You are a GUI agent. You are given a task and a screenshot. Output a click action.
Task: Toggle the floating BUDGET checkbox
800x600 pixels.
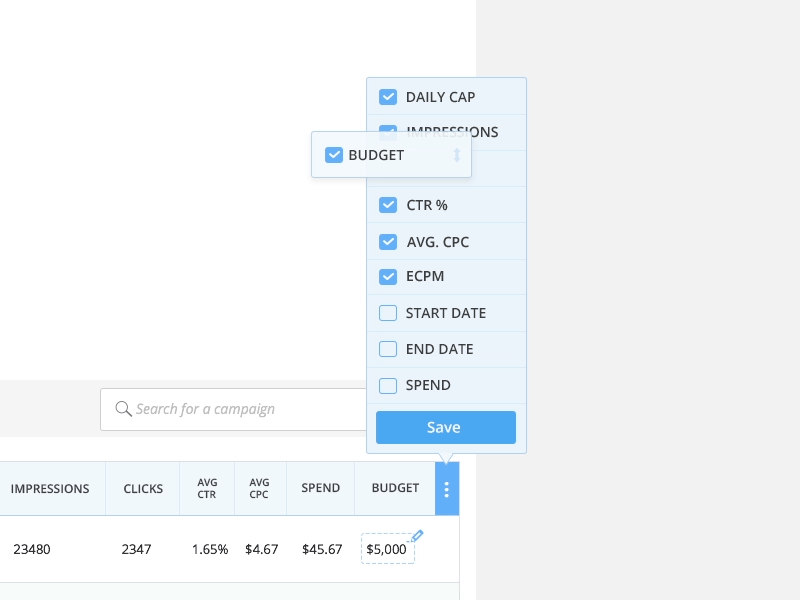pyautogui.click(x=334, y=155)
